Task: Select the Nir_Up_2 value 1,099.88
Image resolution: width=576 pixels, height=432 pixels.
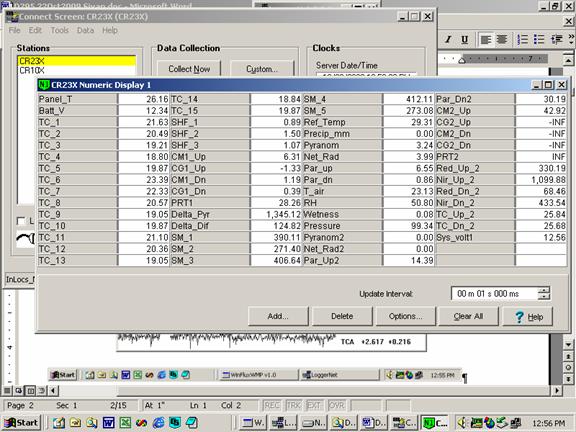Action: [x=541, y=180]
